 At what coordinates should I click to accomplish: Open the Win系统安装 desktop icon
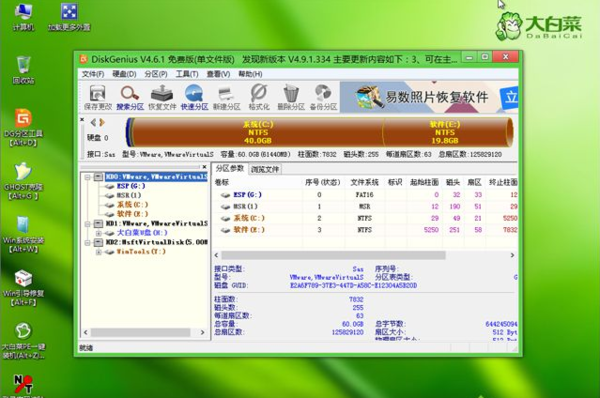tap(23, 235)
